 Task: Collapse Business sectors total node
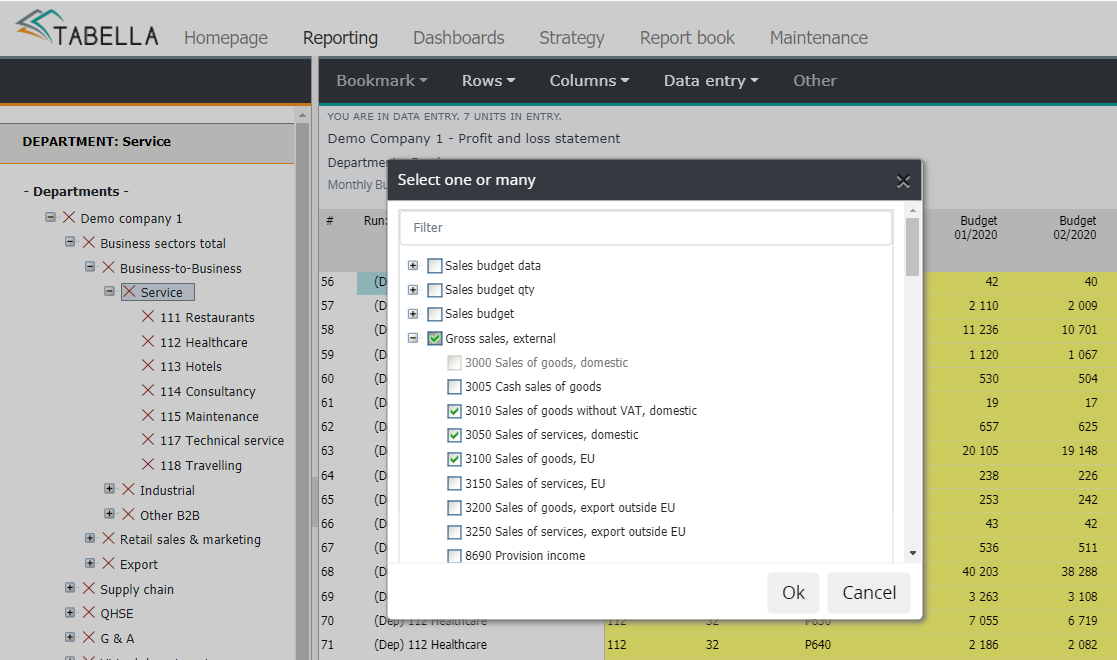(70, 242)
